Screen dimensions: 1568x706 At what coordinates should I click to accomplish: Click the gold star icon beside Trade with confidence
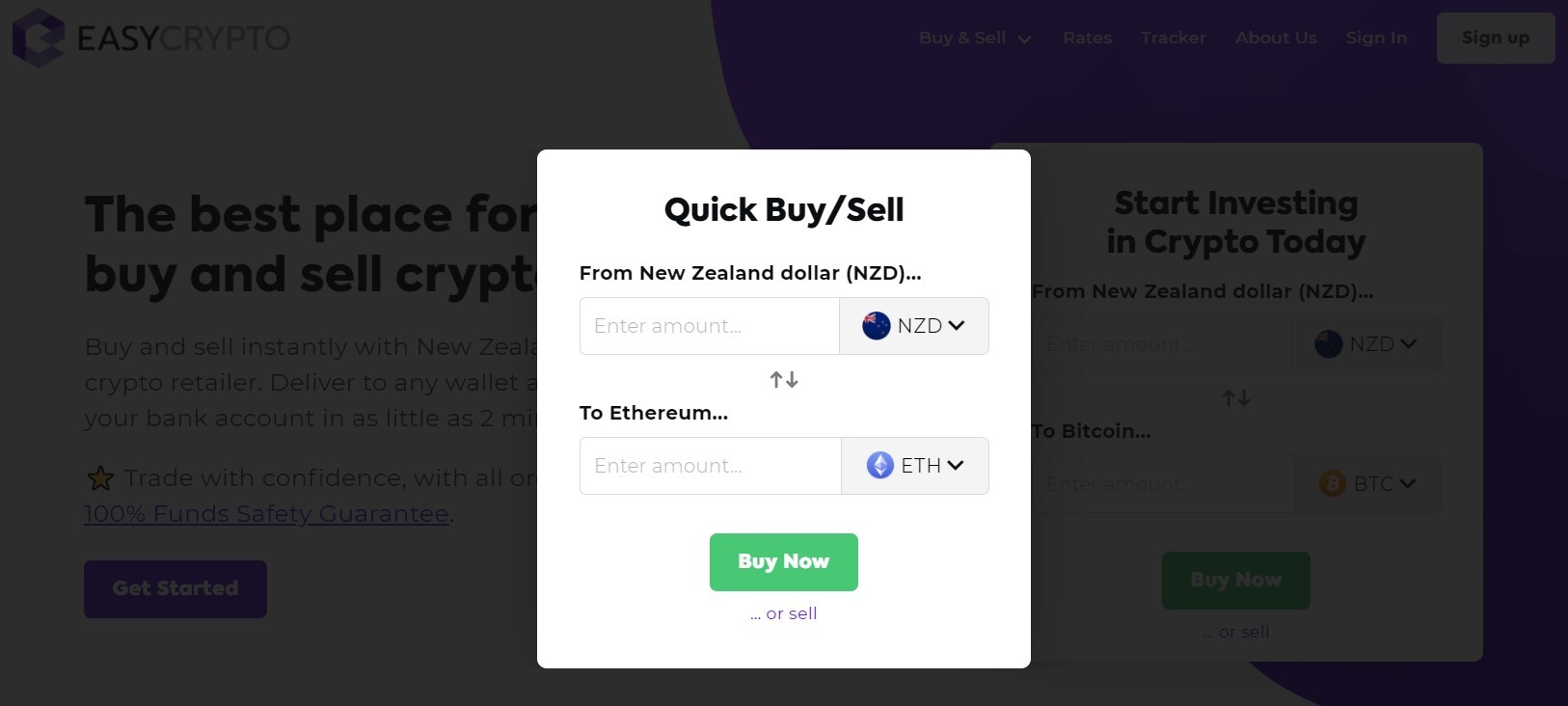[x=100, y=478]
